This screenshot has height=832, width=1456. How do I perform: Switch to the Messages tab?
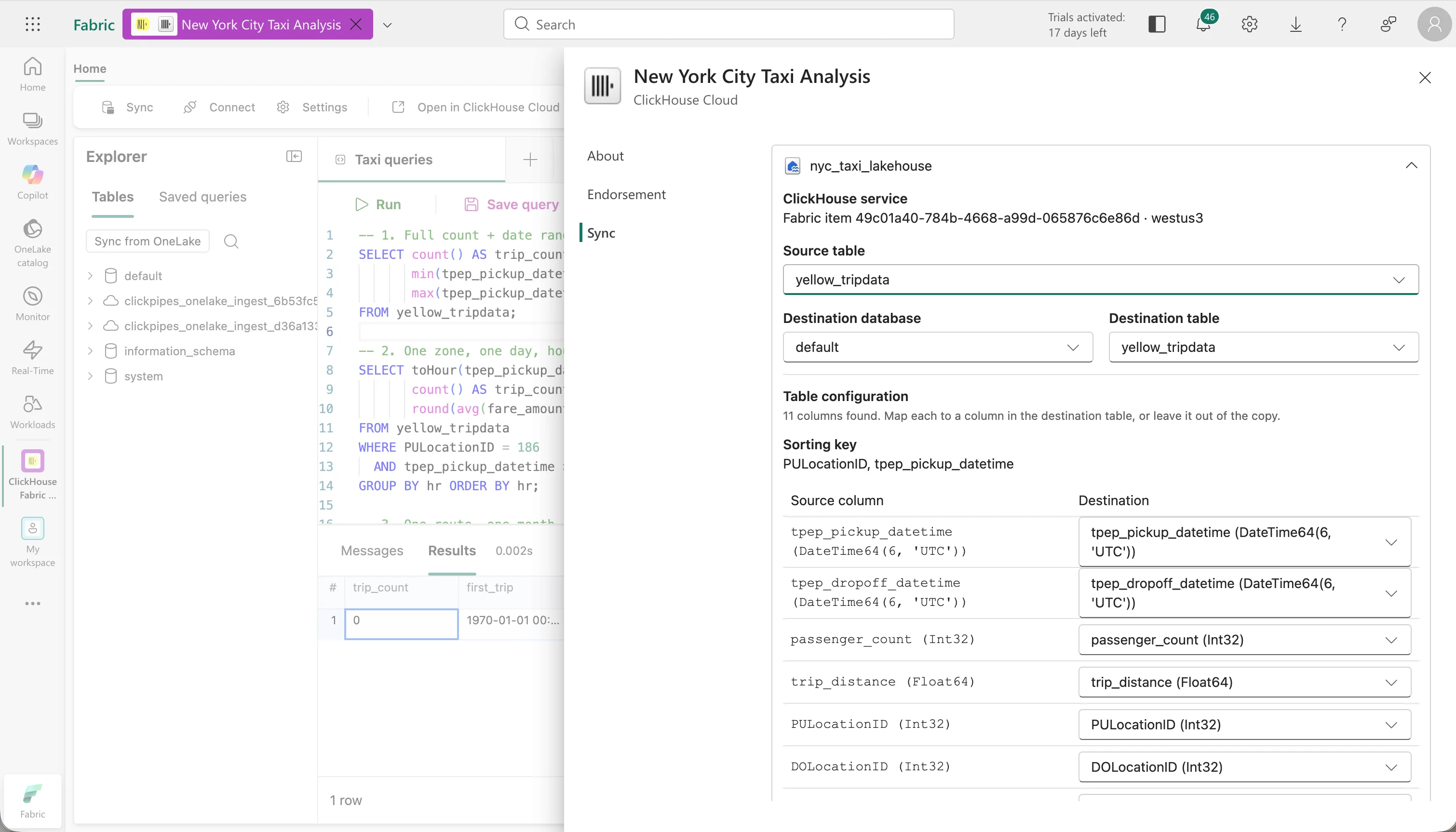tap(372, 551)
